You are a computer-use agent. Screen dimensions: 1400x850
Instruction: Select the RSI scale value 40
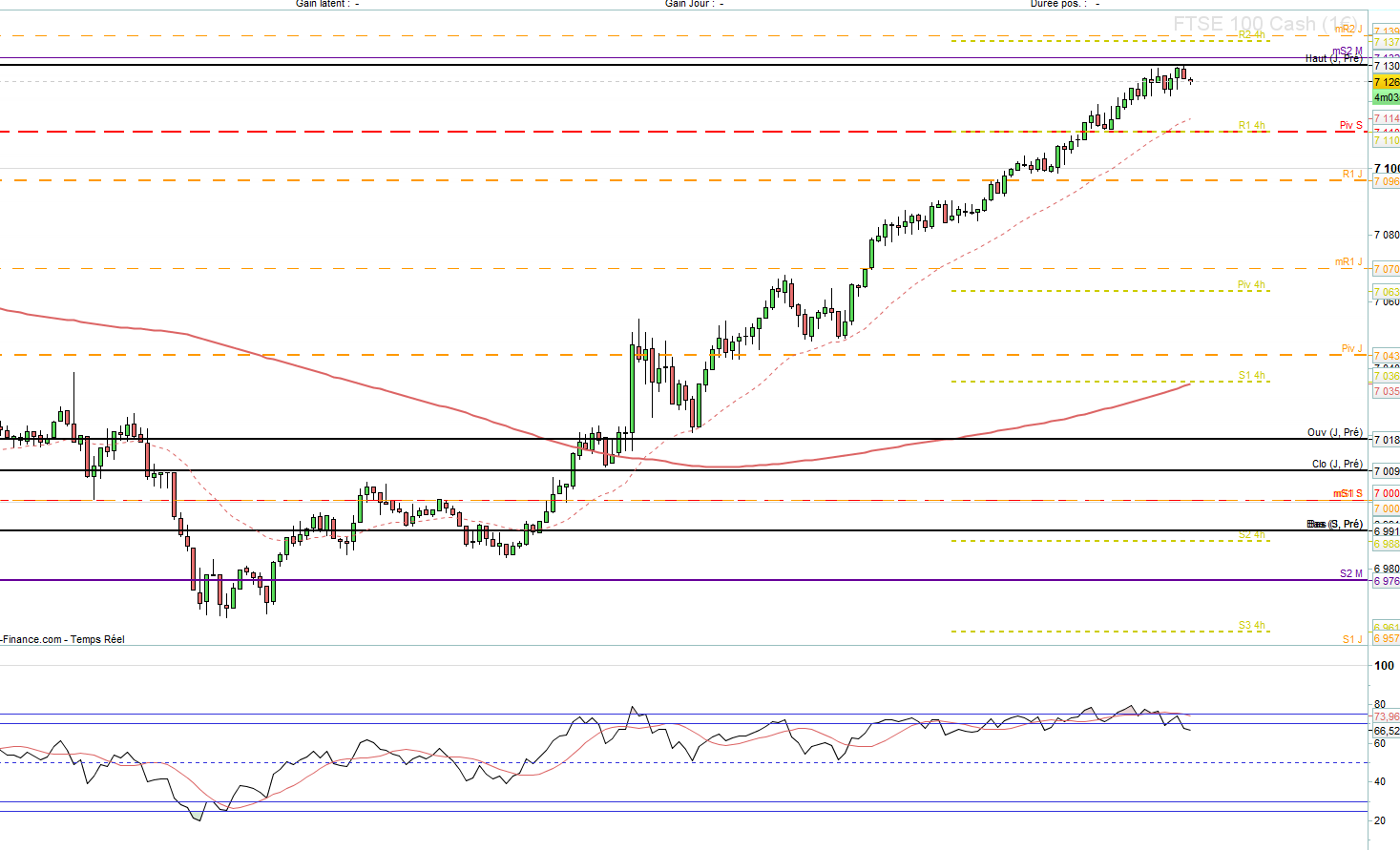pyautogui.click(x=1380, y=782)
